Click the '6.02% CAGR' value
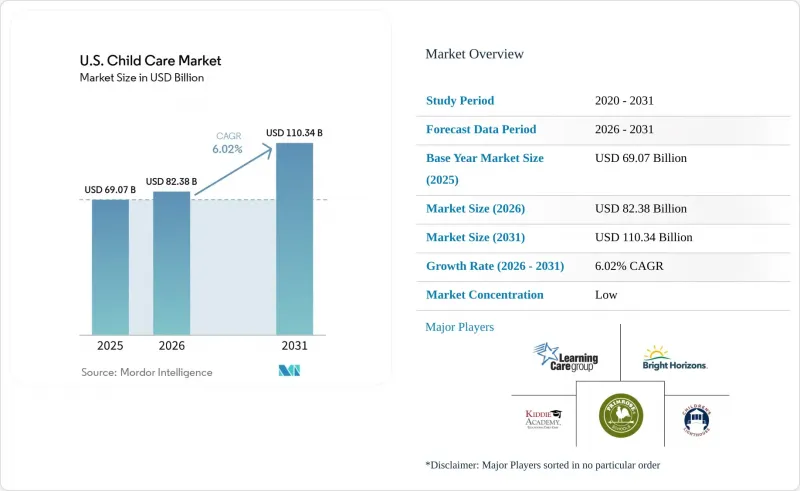Image resolution: width=800 pixels, height=491 pixels. pyautogui.click(x=629, y=266)
